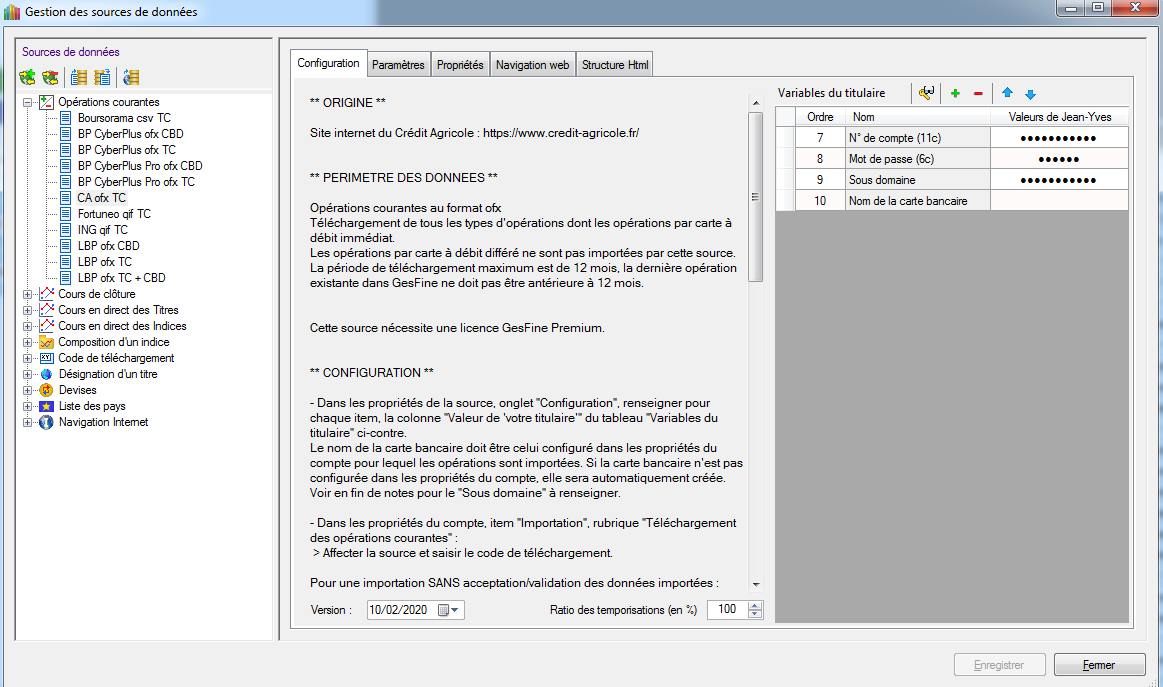This screenshot has width=1163, height=687.
Task: Move variable up with blue arrow
Action: [x=1007, y=93]
